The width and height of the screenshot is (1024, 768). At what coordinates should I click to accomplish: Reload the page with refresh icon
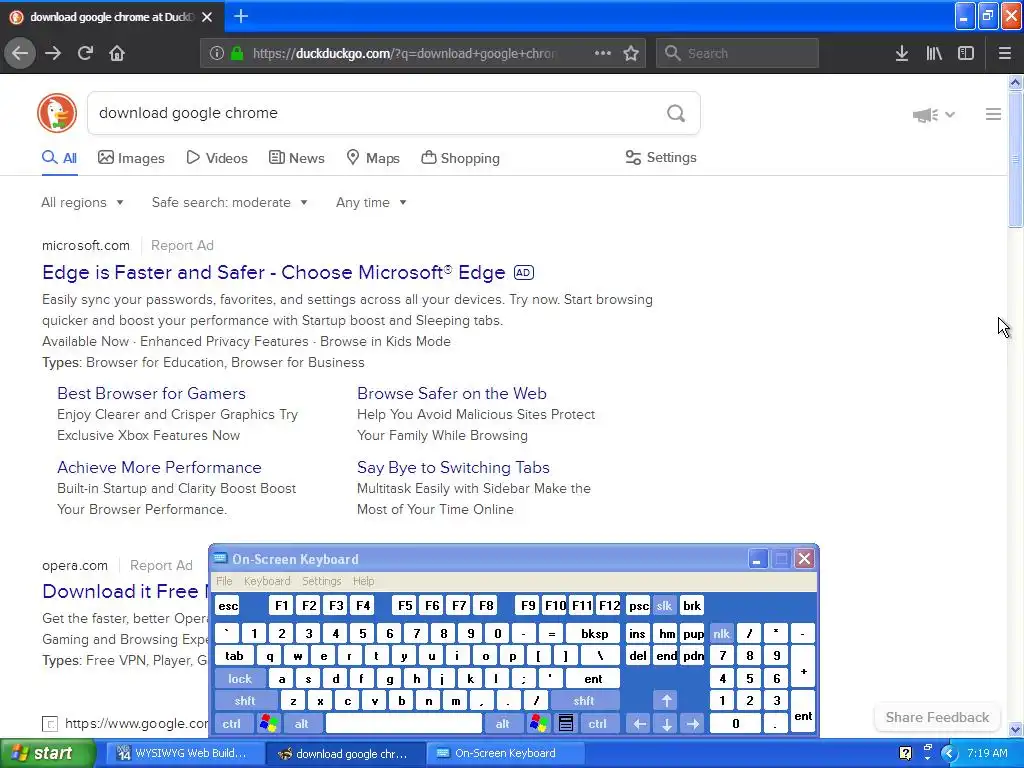(x=85, y=54)
